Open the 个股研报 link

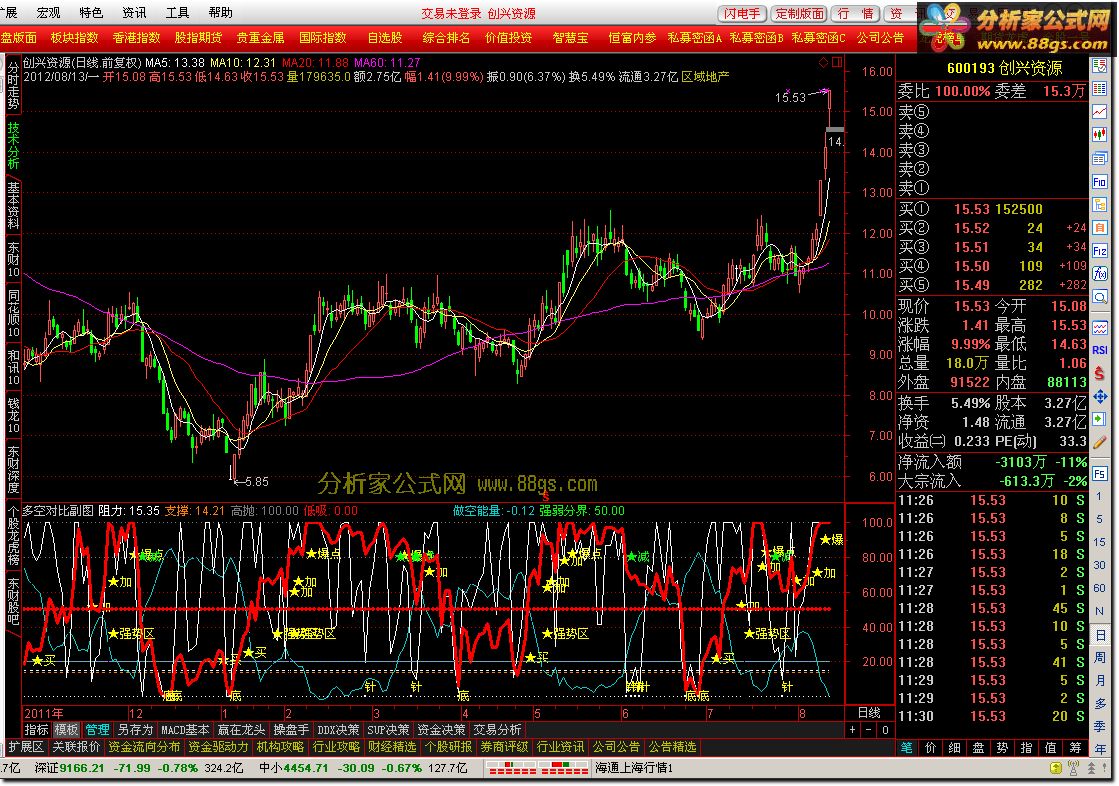tap(447, 747)
